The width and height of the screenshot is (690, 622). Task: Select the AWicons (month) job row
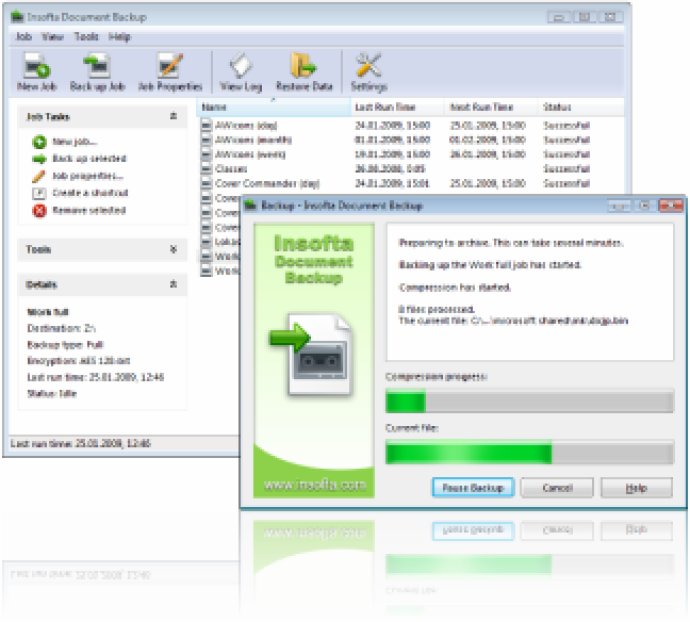(x=411, y=140)
